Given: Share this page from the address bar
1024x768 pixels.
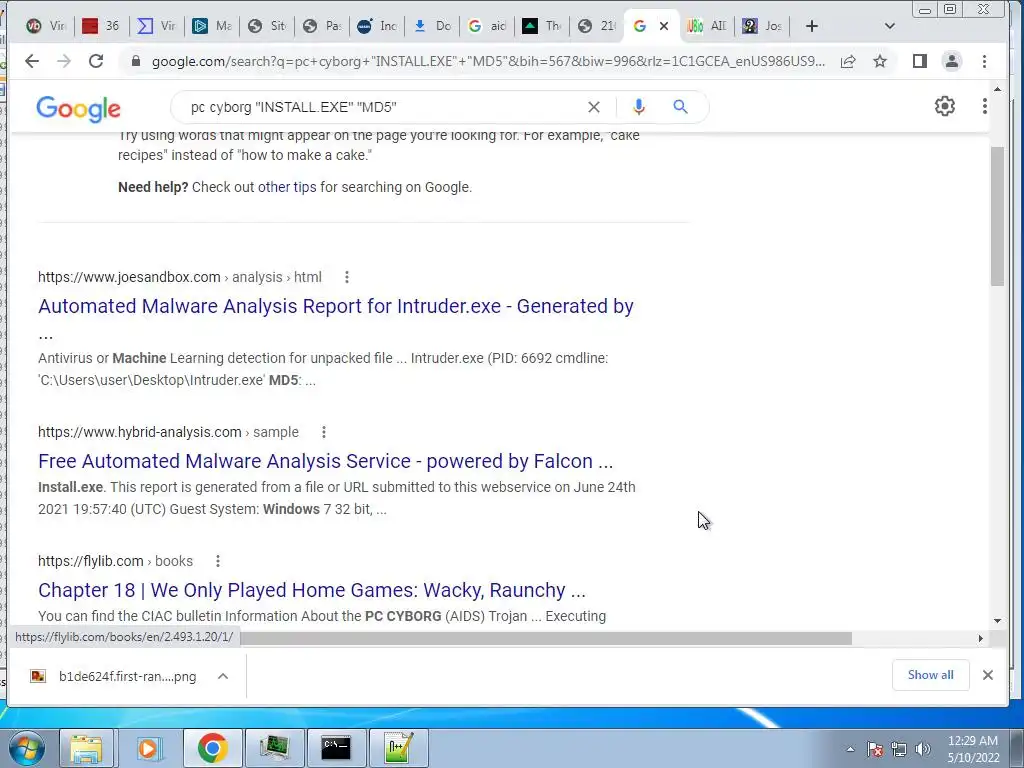Looking at the screenshot, I should [x=848, y=61].
